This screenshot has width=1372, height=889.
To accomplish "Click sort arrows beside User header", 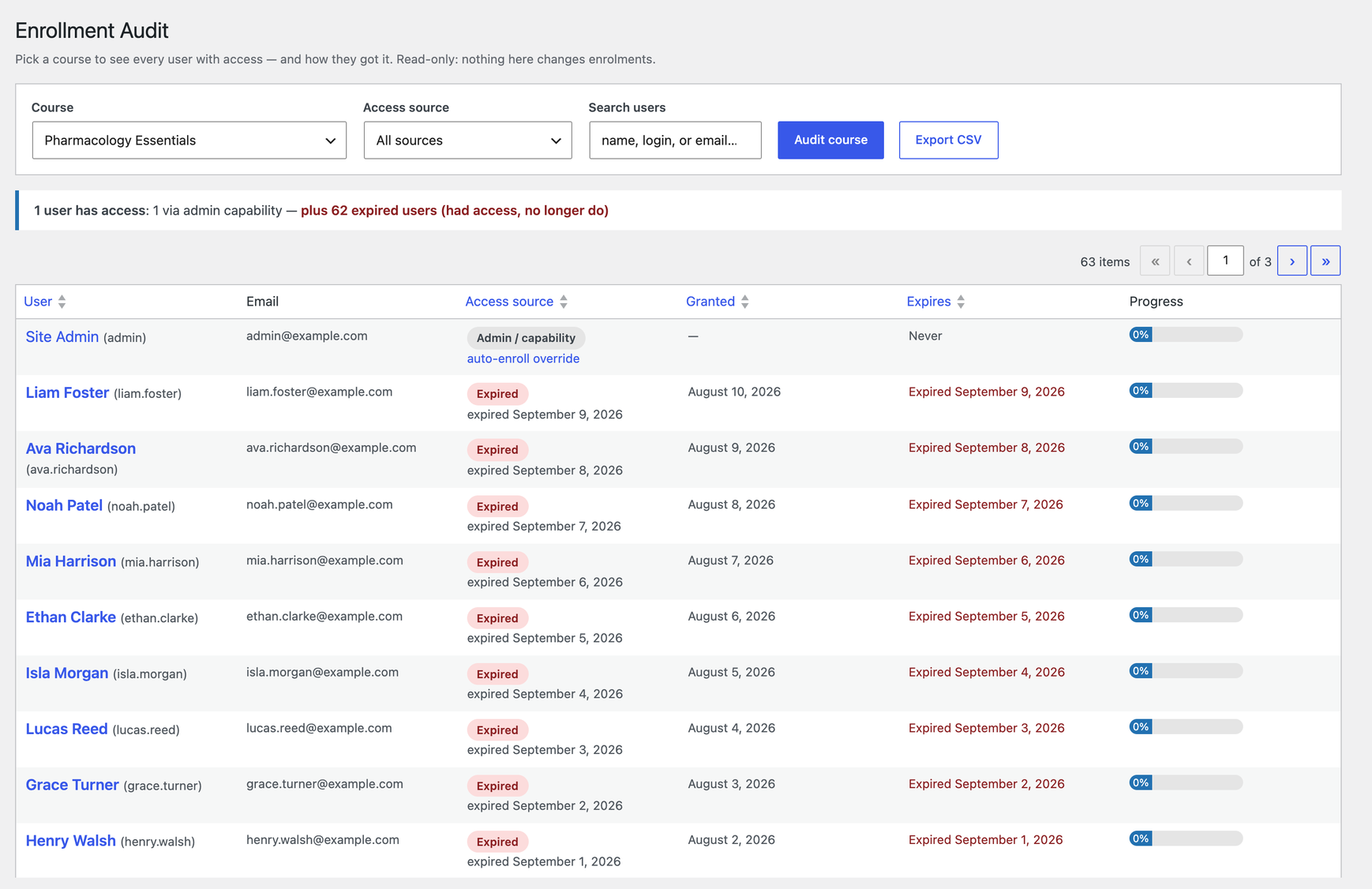I will tap(62, 302).
